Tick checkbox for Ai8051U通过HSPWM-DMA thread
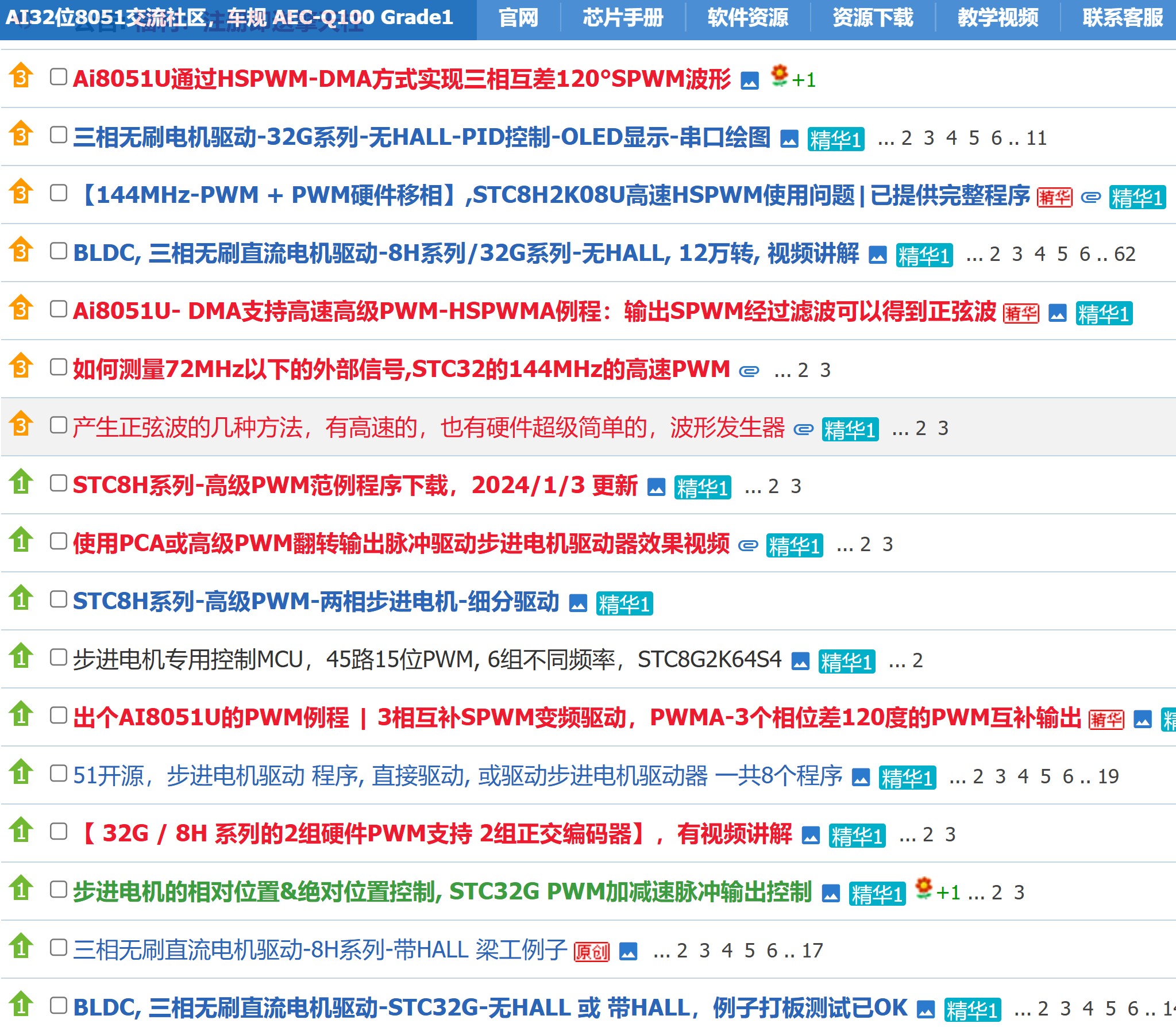The image size is (1176, 1027). point(59,76)
